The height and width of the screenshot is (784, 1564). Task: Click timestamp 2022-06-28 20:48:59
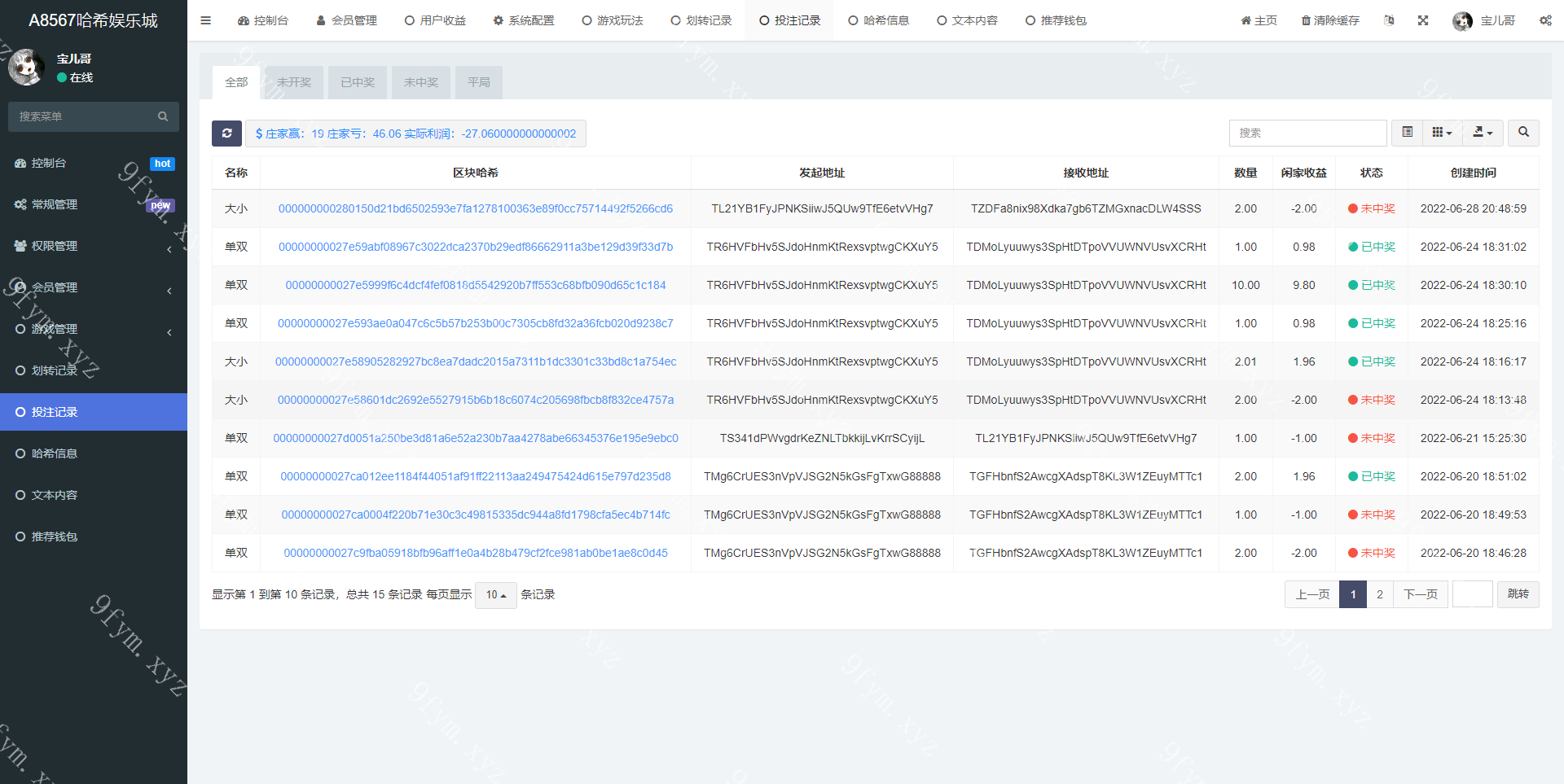click(x=1473, y=208)
